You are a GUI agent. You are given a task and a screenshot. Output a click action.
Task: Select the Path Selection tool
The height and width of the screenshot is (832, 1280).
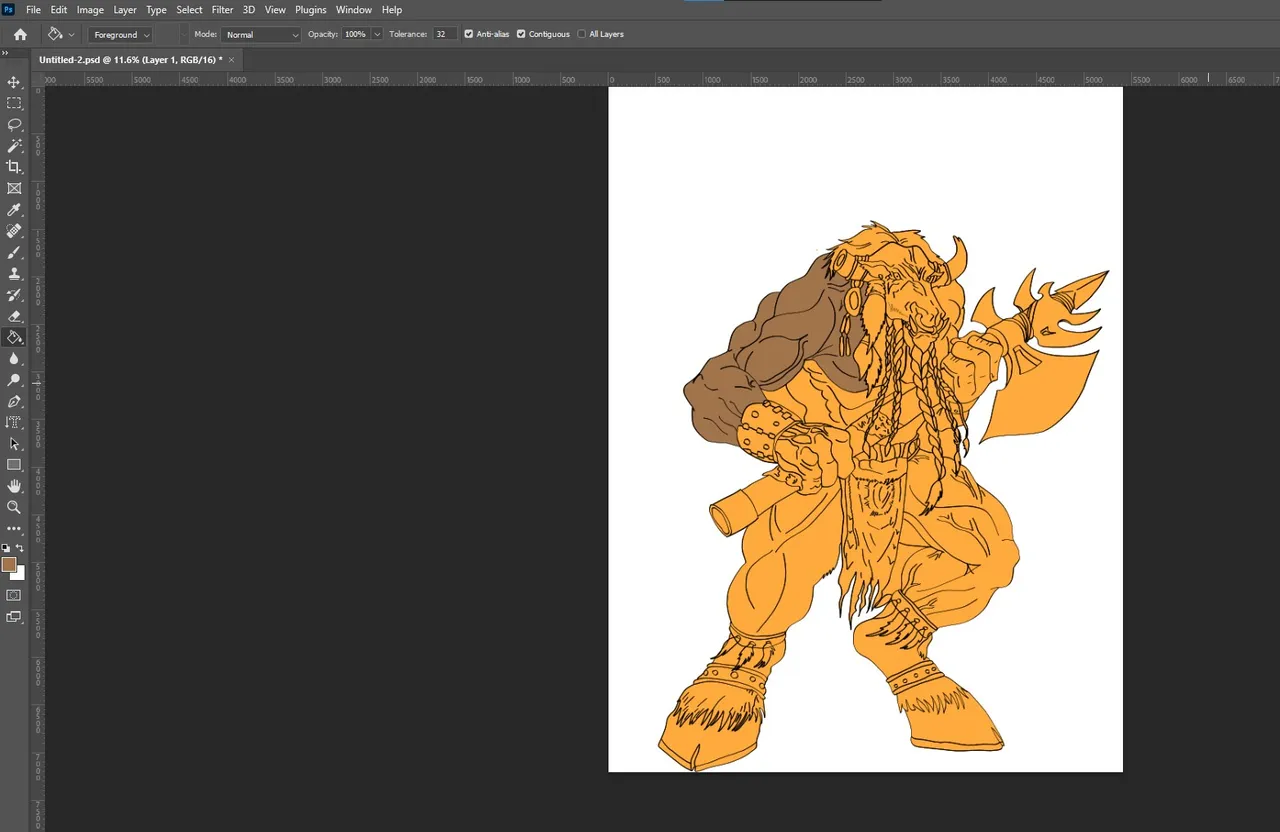click(14, 443)
